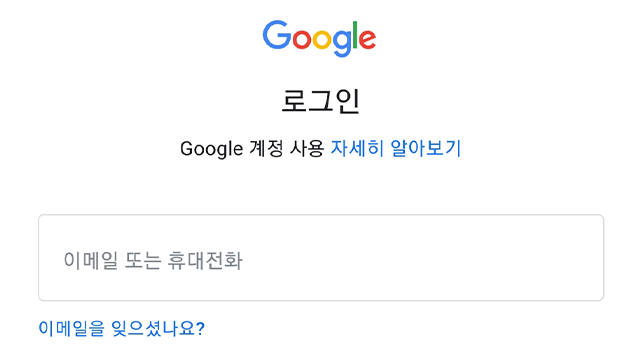Click the first red o in Google logo
The height and width of the screenshot is (360, 640).
click(302, 40)
